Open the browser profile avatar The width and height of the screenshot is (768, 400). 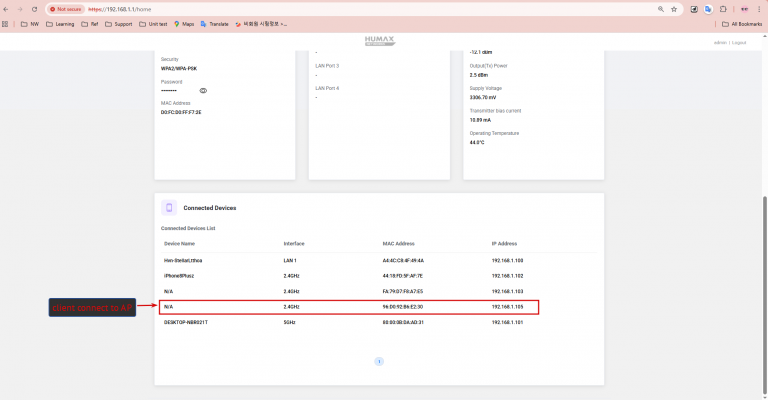[744, 9]
